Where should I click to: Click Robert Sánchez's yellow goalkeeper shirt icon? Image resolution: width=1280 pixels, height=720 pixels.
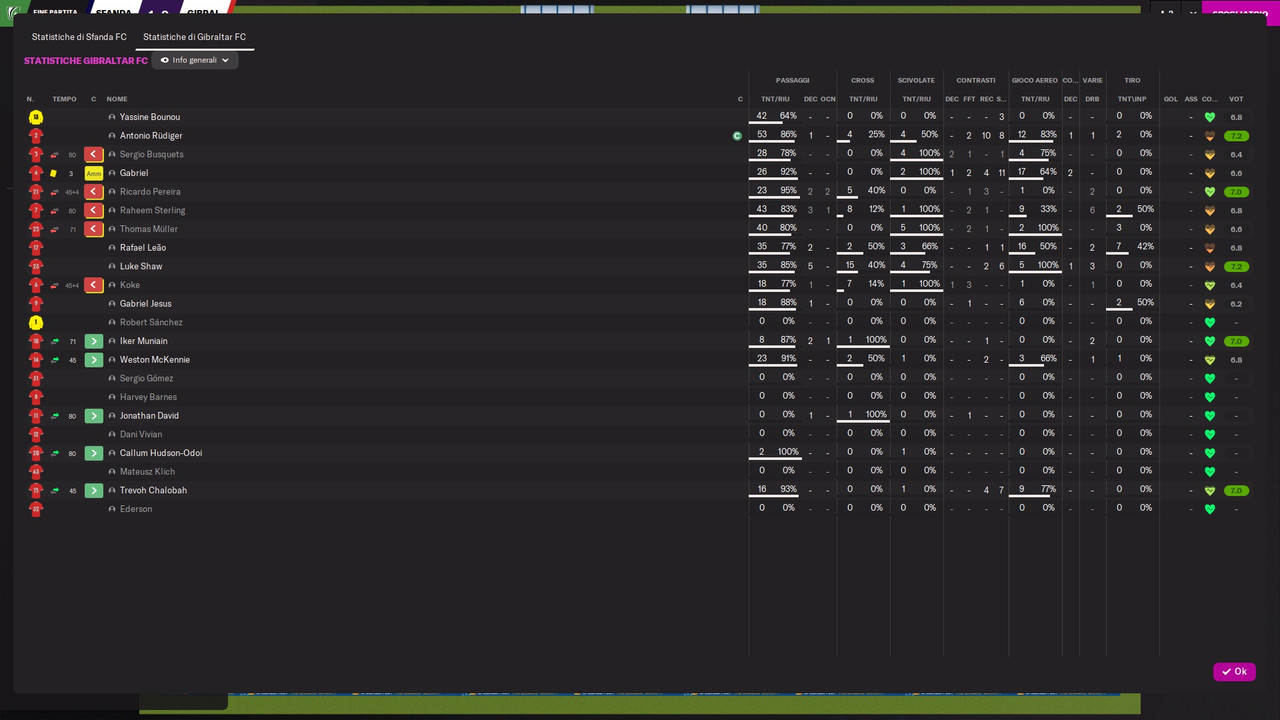[36, 322]
